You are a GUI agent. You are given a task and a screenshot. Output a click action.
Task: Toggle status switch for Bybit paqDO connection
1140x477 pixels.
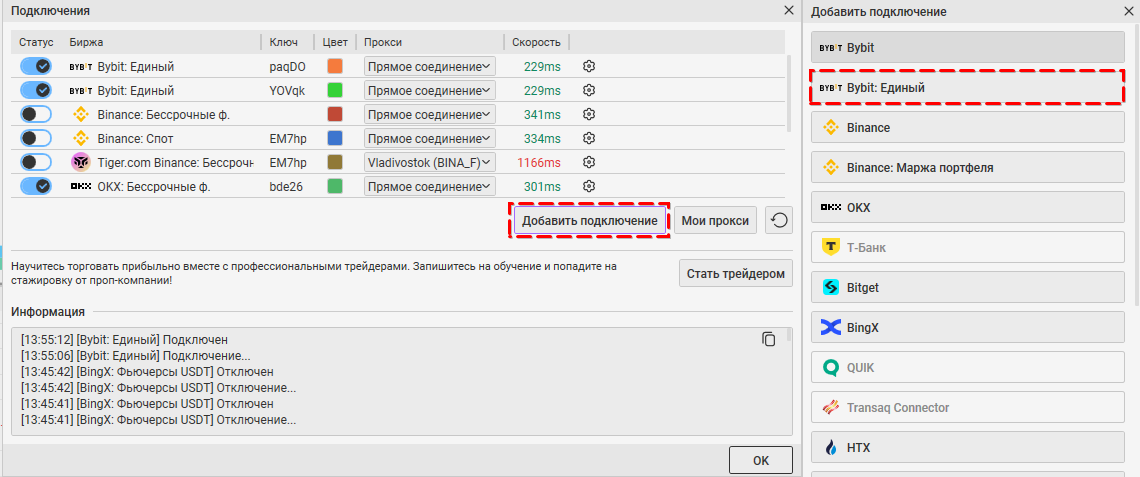tap(36, 66)
